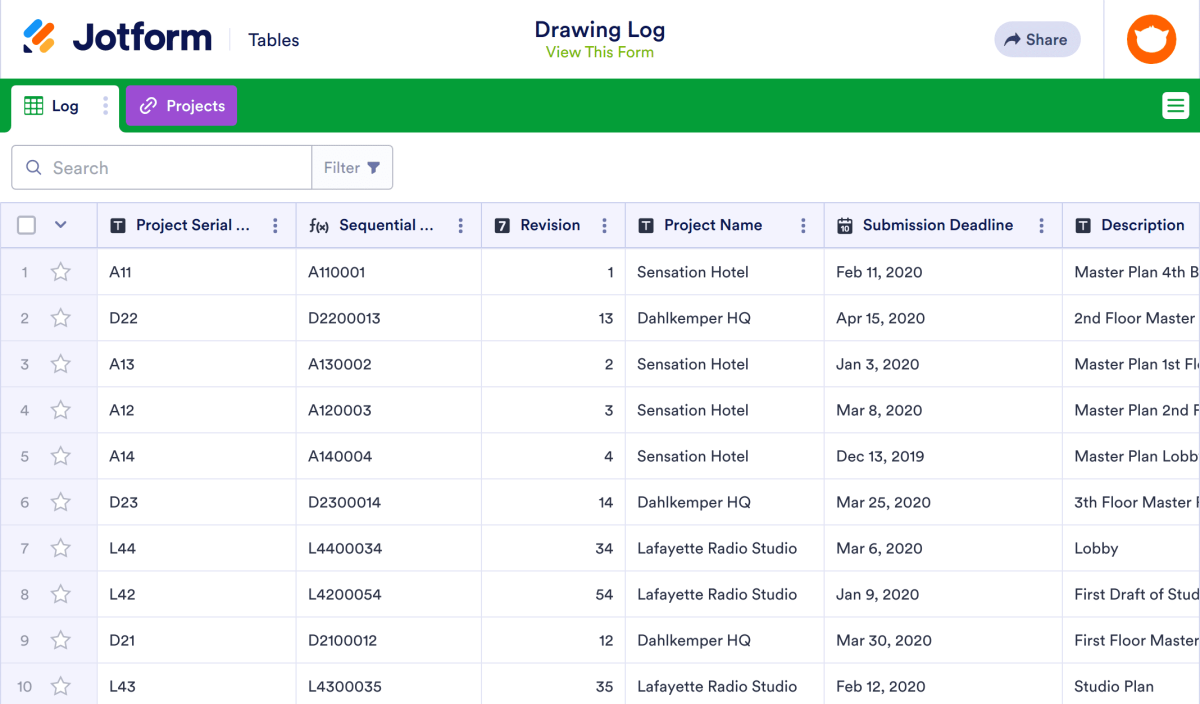Toggle the select-all rows checkbox
Viewport: 1200px width, 704px height.
tap(26, 225)
